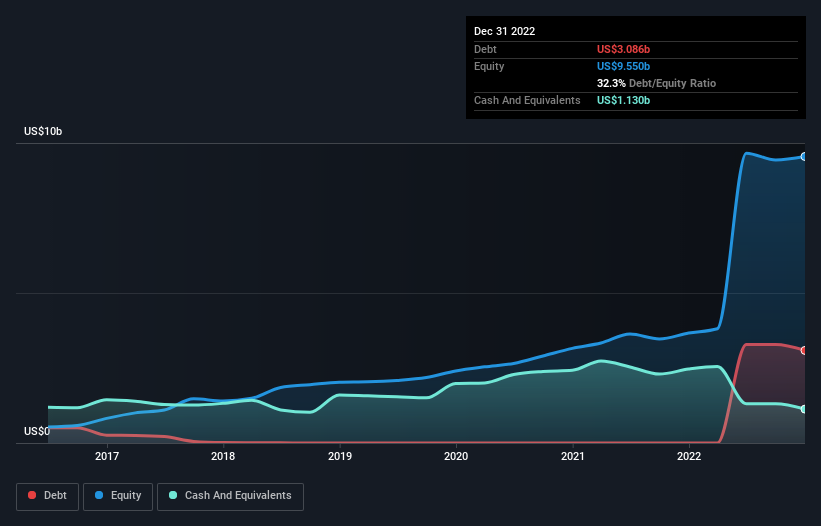Select the 2018 x-axis label
This screenshot has width=821, height=526.
point(223,456)
